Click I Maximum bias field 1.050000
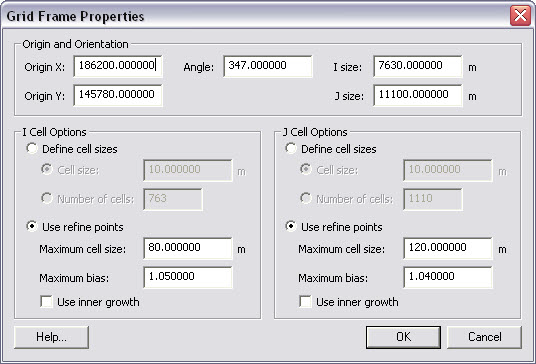Screen dimensions: 536x364 [x=188, y=277]
